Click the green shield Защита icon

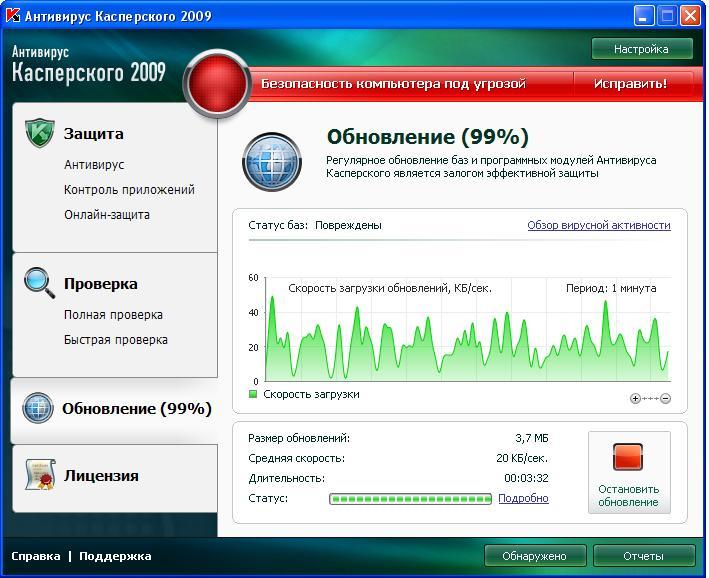click(40, 133)
